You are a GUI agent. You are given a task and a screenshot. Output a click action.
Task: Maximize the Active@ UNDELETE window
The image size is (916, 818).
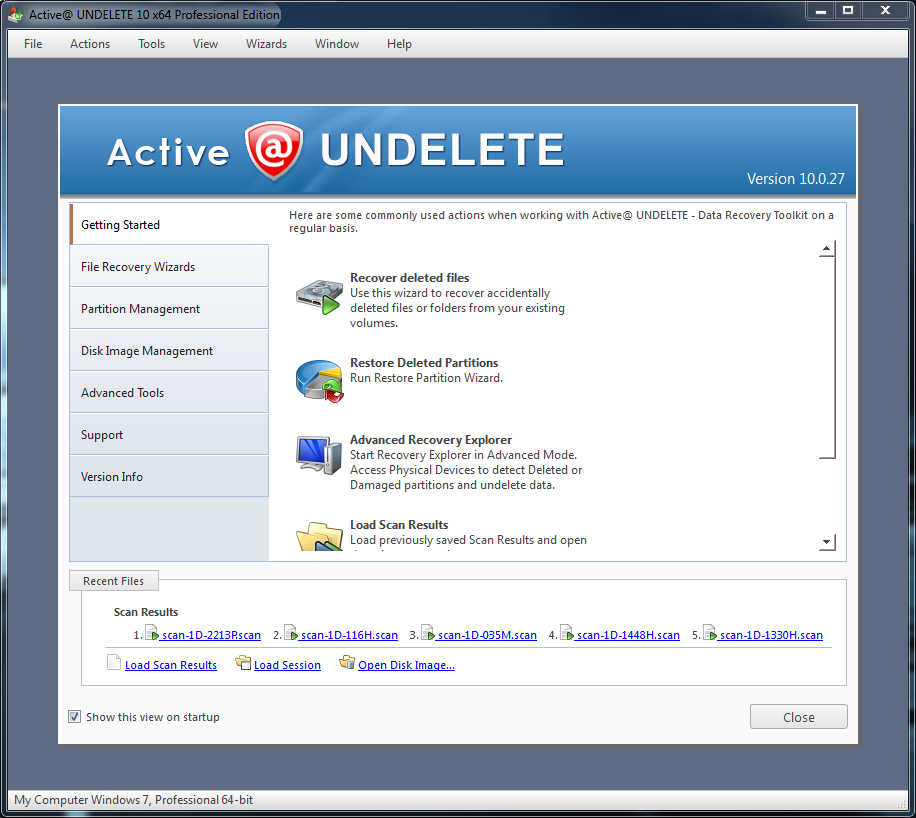pyautogui.click(x=848, y=11)
